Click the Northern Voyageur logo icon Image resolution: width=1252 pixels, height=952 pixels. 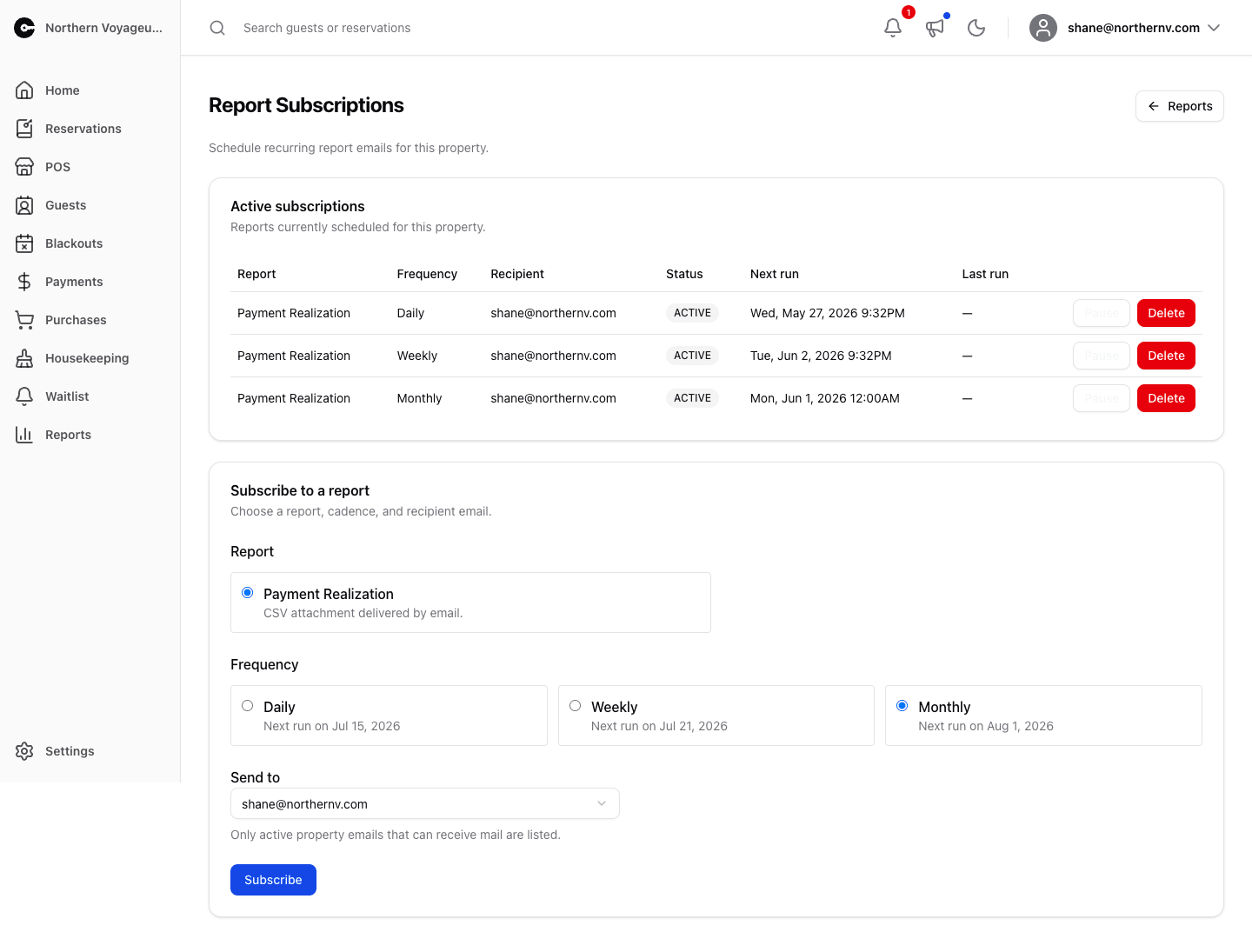click(24, 28)
